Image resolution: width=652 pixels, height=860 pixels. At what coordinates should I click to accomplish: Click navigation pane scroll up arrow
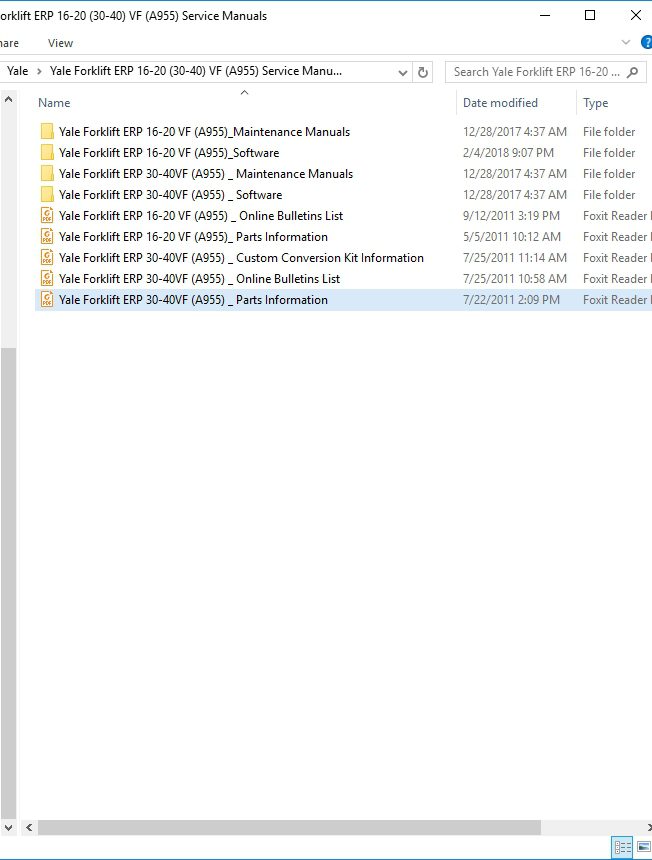click(8, 99)
